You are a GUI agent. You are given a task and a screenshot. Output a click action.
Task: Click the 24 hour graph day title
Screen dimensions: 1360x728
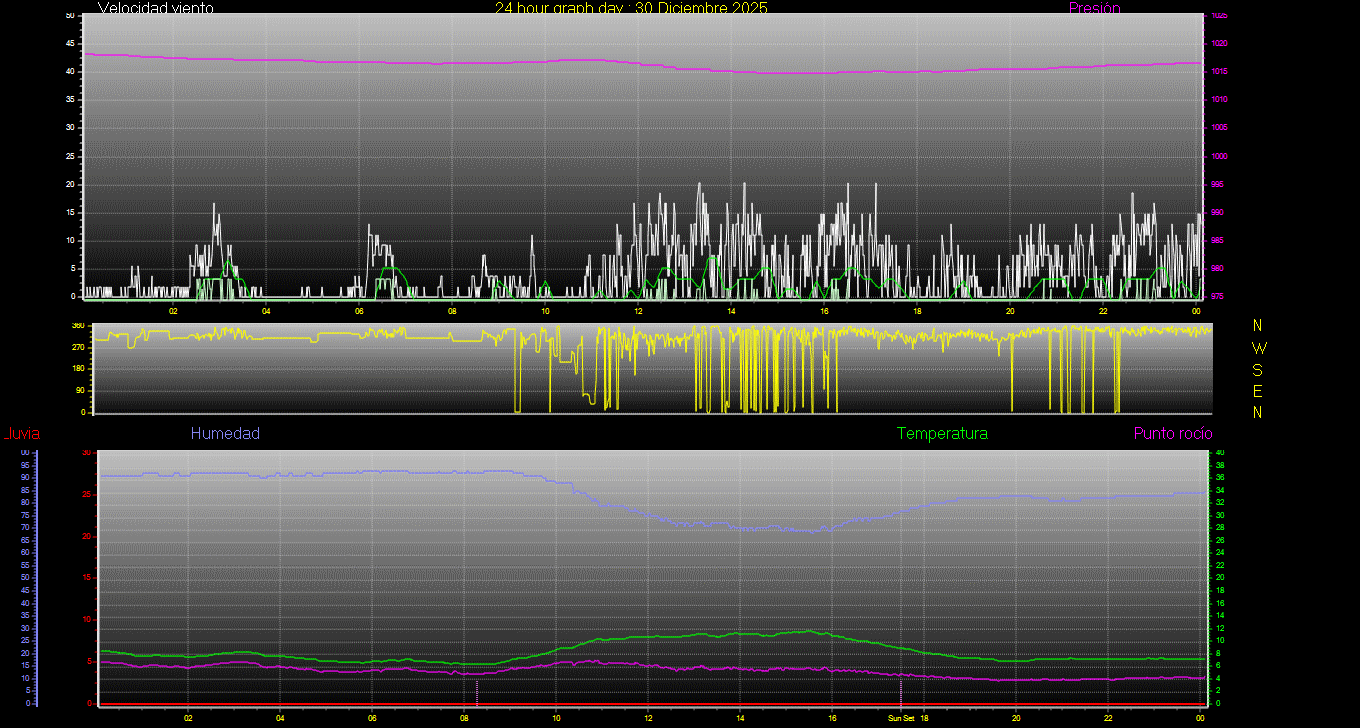coord(631,8)
